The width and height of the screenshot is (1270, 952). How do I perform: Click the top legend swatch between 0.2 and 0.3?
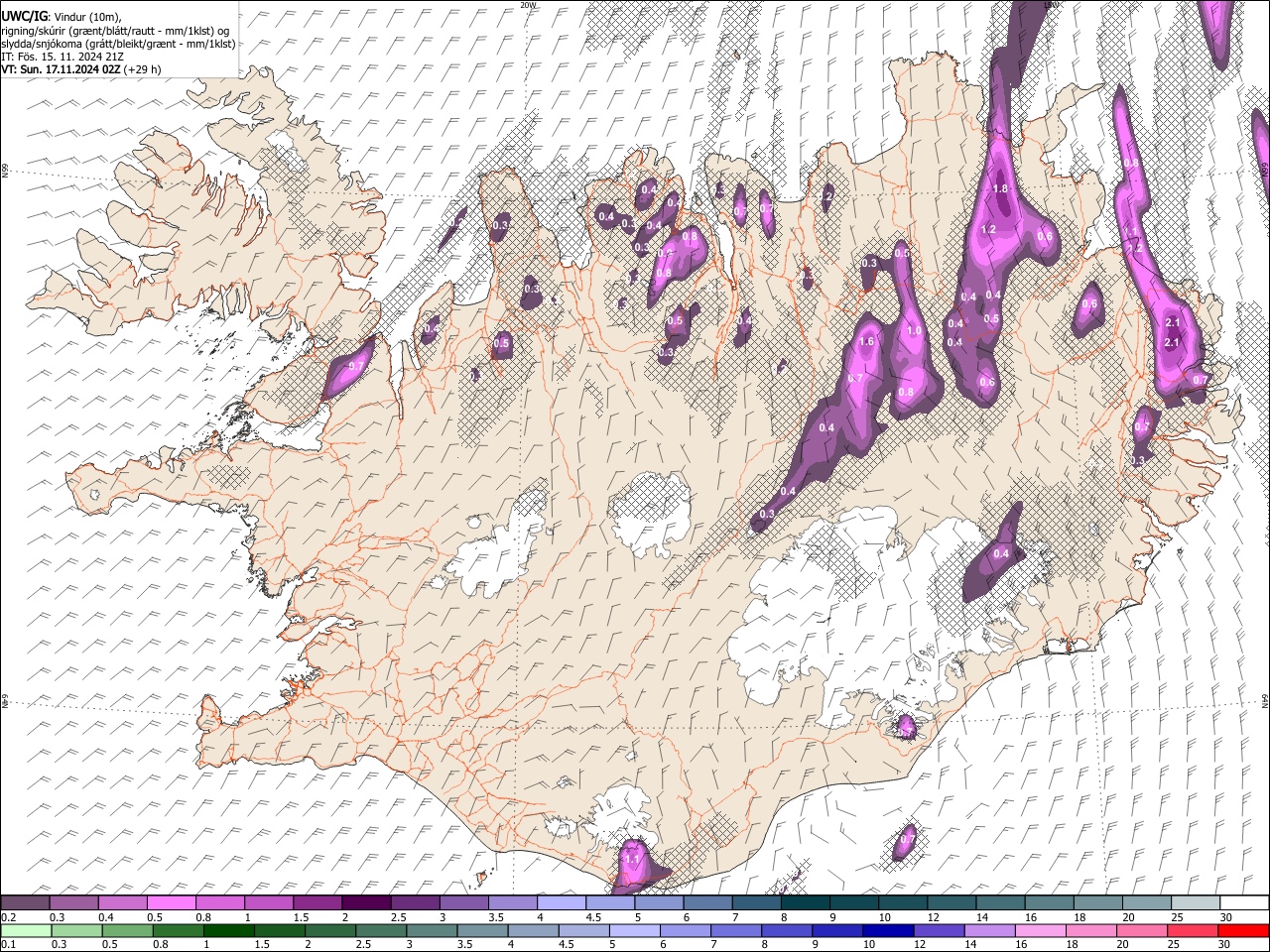25,902
